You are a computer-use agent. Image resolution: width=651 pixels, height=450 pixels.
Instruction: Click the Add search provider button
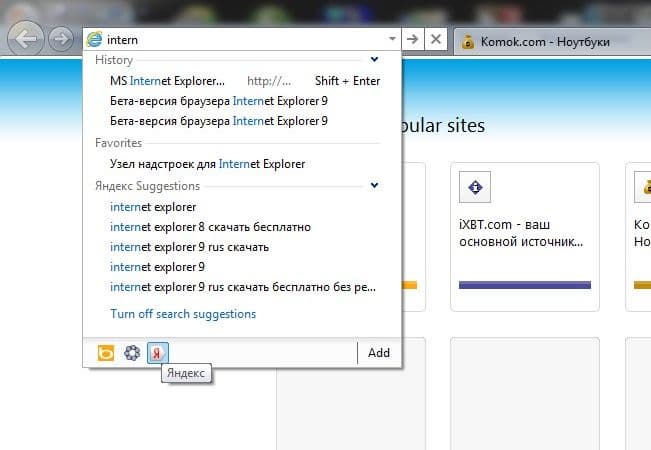[379, 353]
